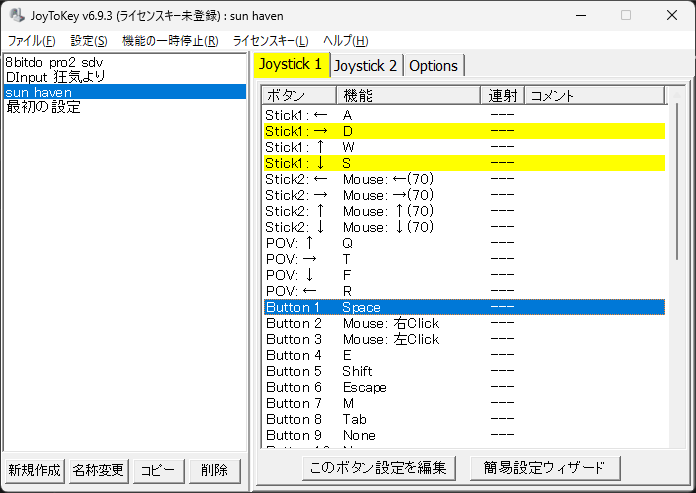Select the 8bitdo pro2 sdv profile
Viewport: 696px width, 493px height.
125,62
